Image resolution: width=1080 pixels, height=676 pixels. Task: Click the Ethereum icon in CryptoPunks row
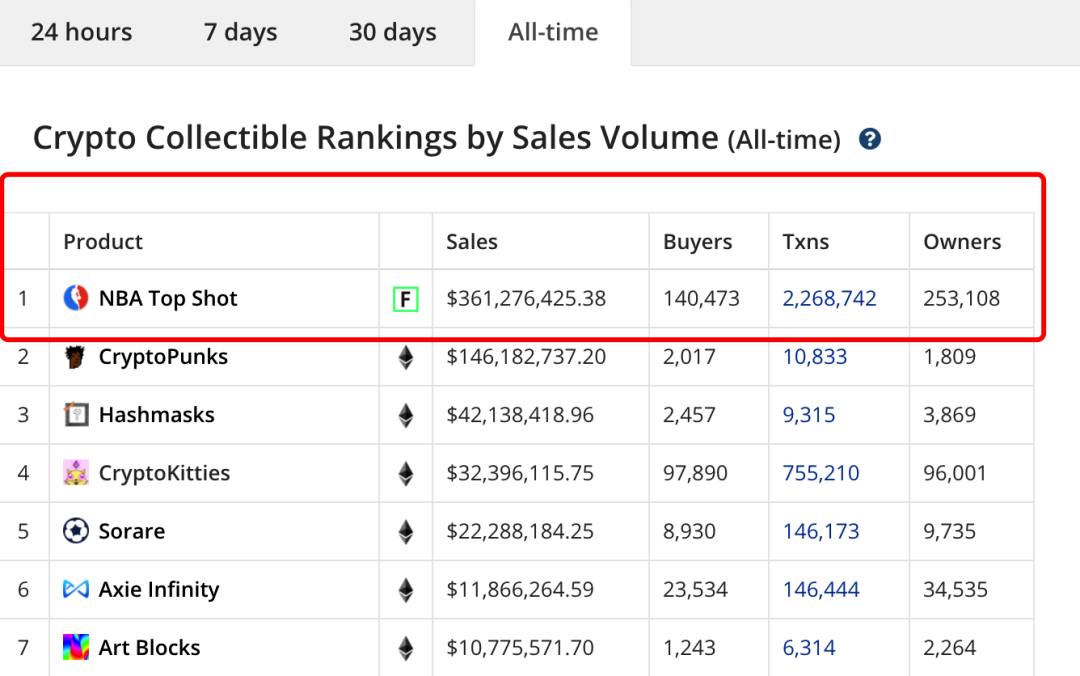click(x=406, y=357)
